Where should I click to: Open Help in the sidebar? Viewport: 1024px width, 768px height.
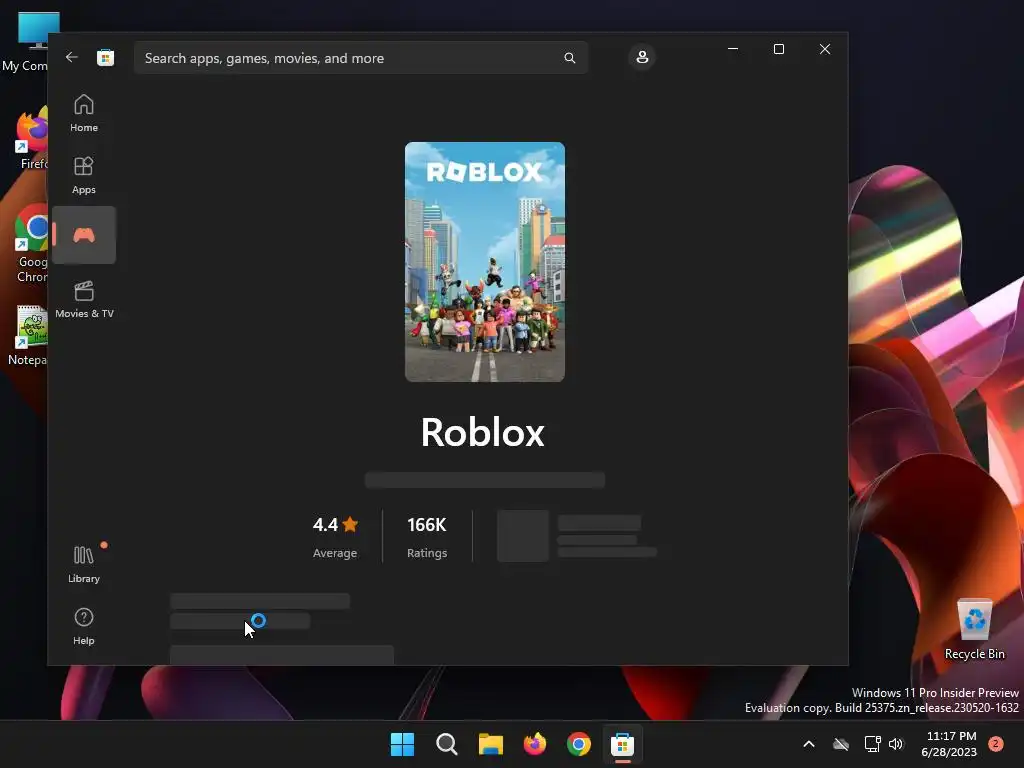coord(84,626)
